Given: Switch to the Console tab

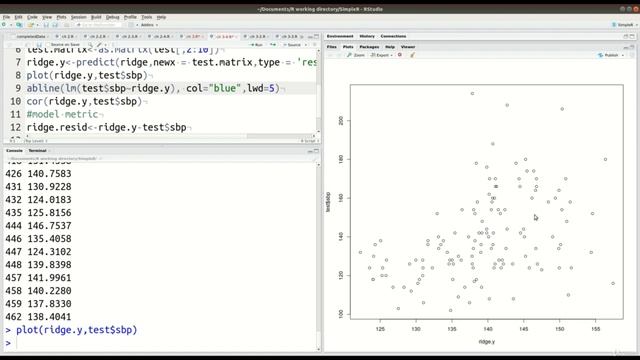Looking at the screenshot, I should click(x=14, y=151).
